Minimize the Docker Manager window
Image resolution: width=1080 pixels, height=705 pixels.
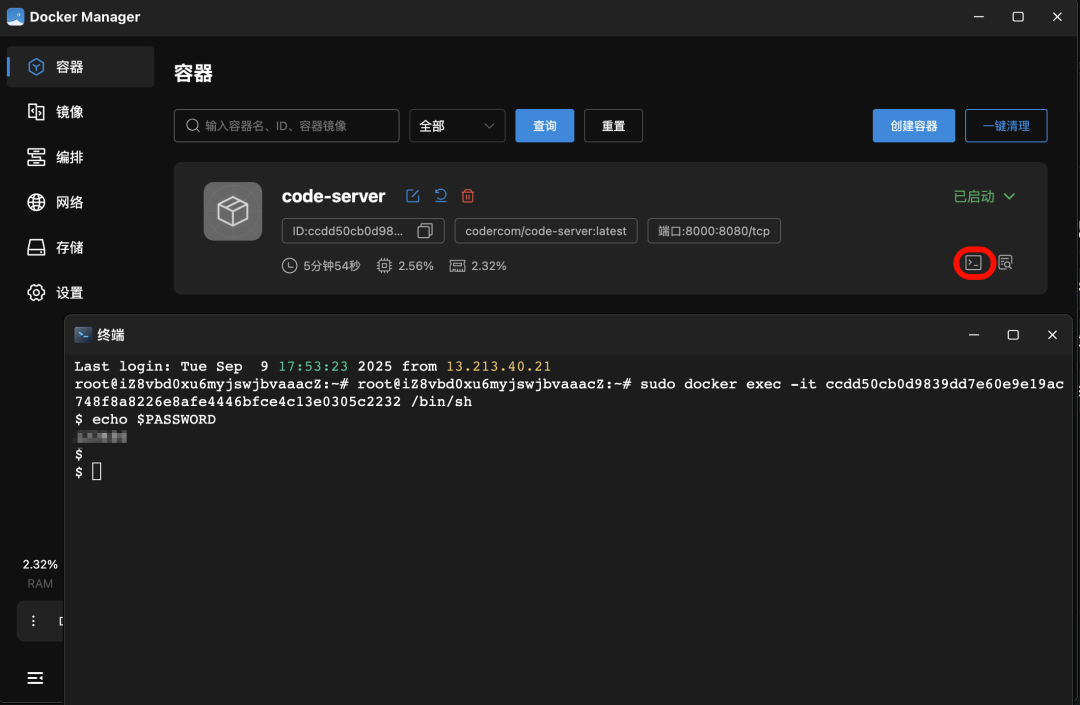click(x=979, y=17)
